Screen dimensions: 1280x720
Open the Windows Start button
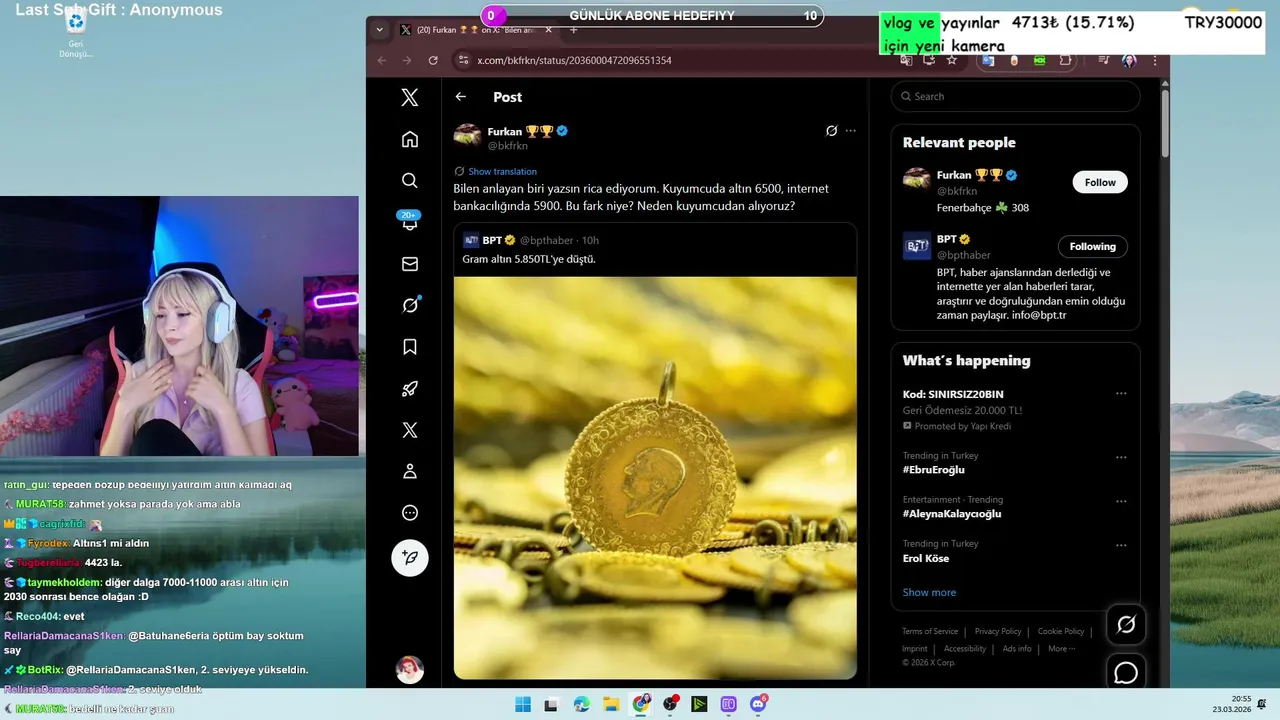point(523,704)
